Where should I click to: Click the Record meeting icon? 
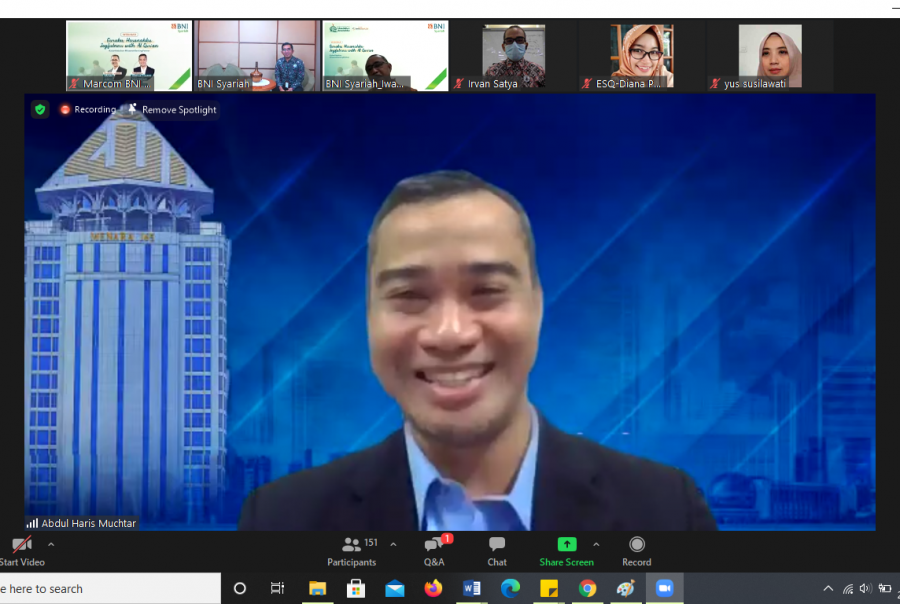pos(636,545)
